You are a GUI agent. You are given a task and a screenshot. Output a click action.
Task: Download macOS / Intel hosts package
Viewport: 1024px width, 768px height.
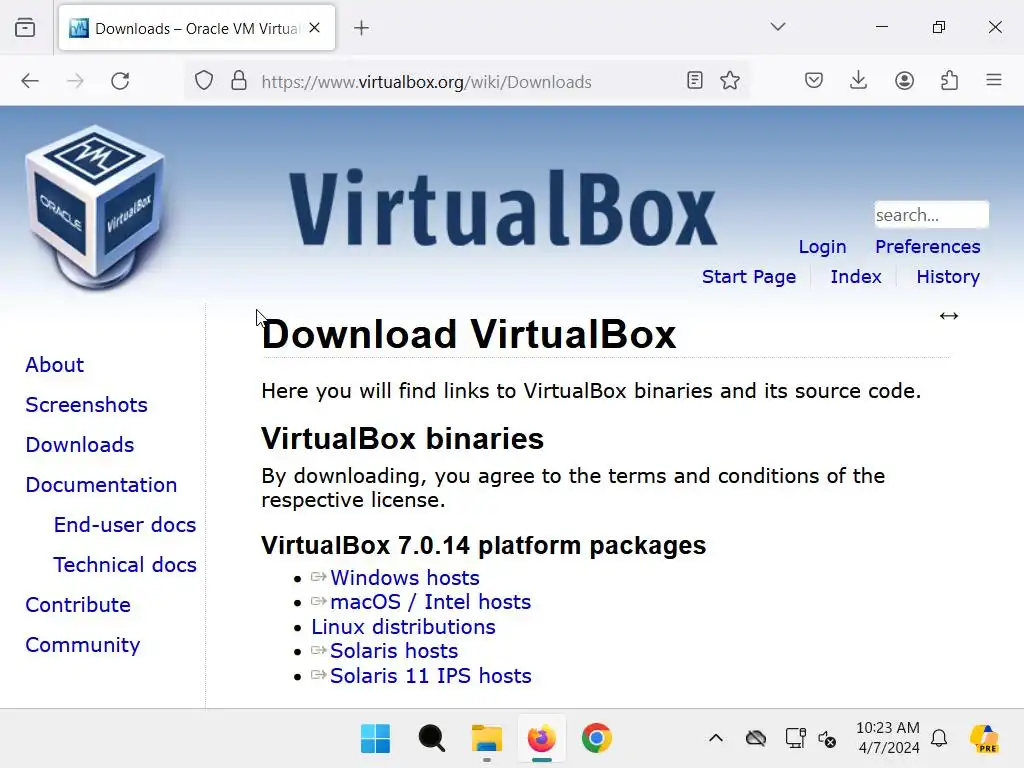click(x=430, y=602)
